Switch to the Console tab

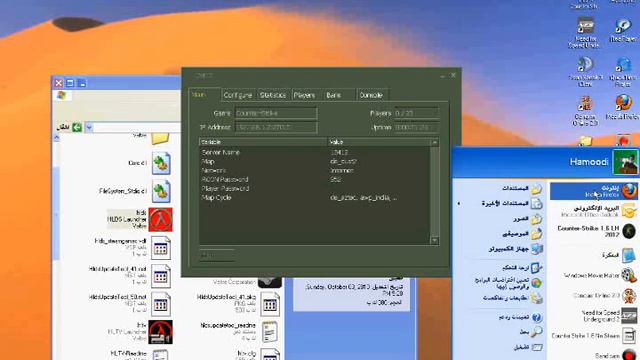coord(371,95)
